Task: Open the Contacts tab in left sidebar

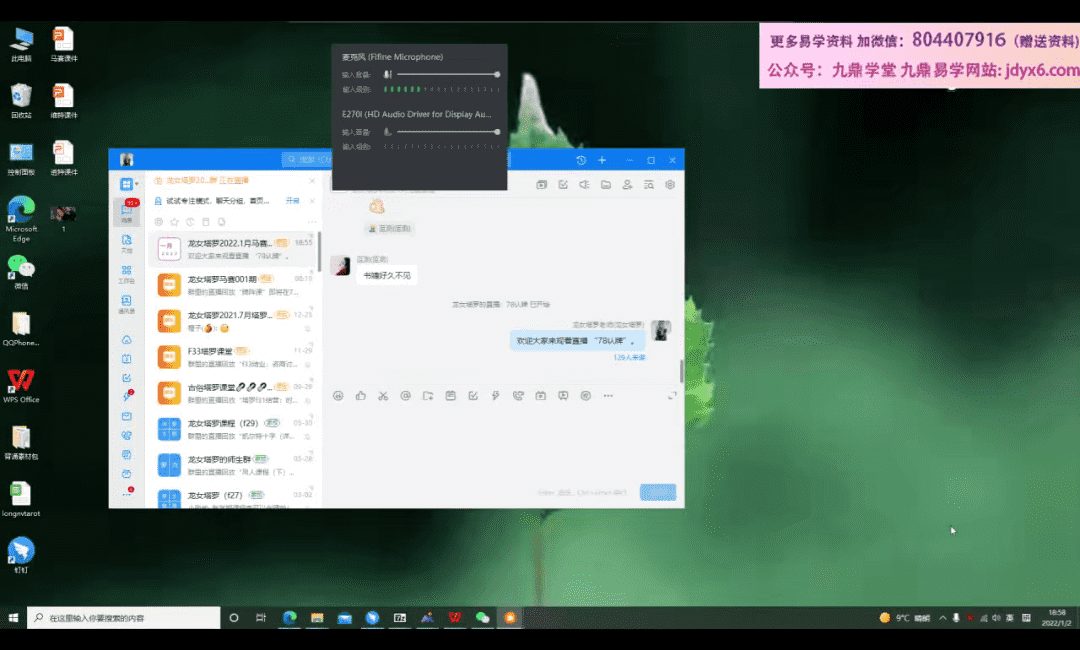Action: coord(127,302)
